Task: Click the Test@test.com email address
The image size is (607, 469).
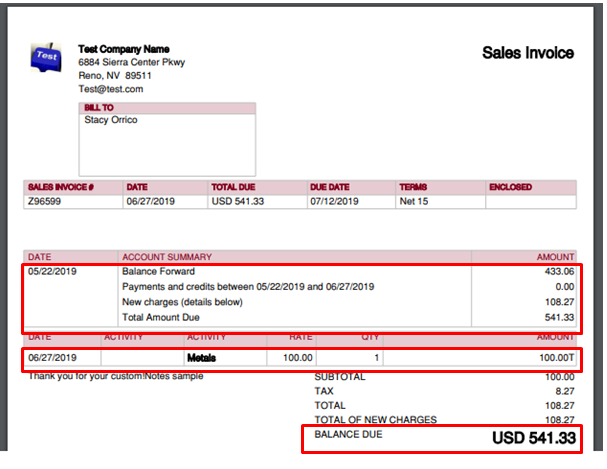Action: [x=111, y=89]
